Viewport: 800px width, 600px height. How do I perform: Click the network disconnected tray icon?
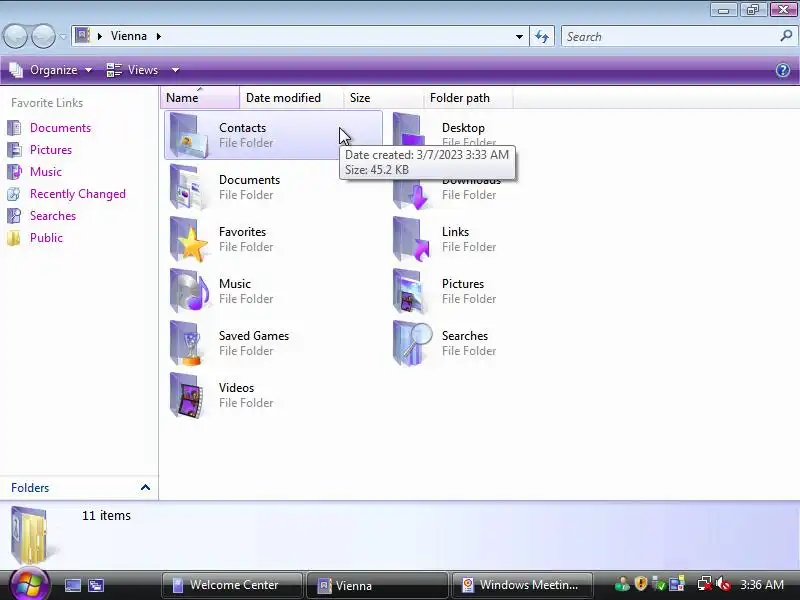tap(705, 584)
